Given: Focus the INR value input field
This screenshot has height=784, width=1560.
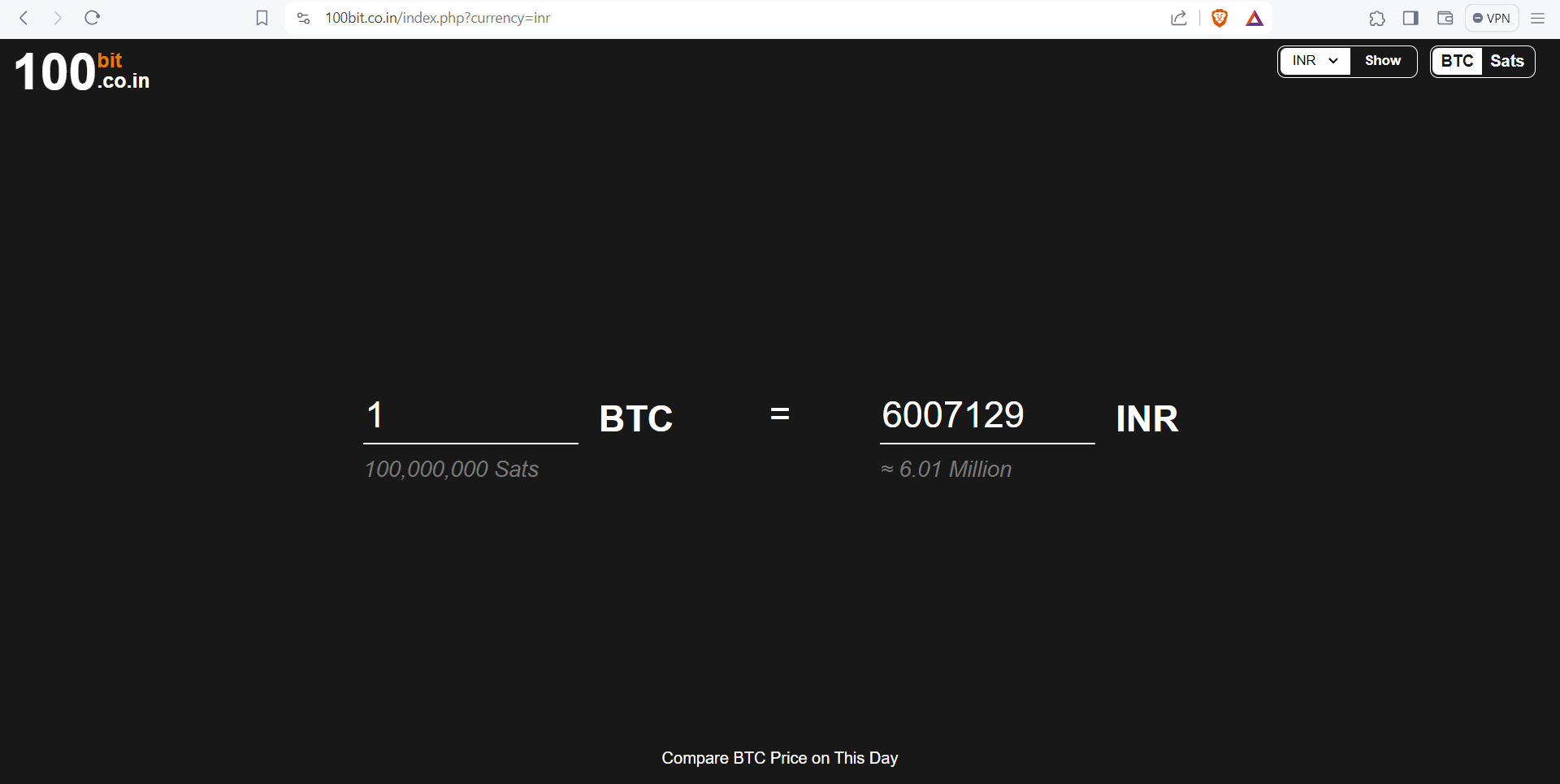Looking at the screenshot, I should [987, 416].
